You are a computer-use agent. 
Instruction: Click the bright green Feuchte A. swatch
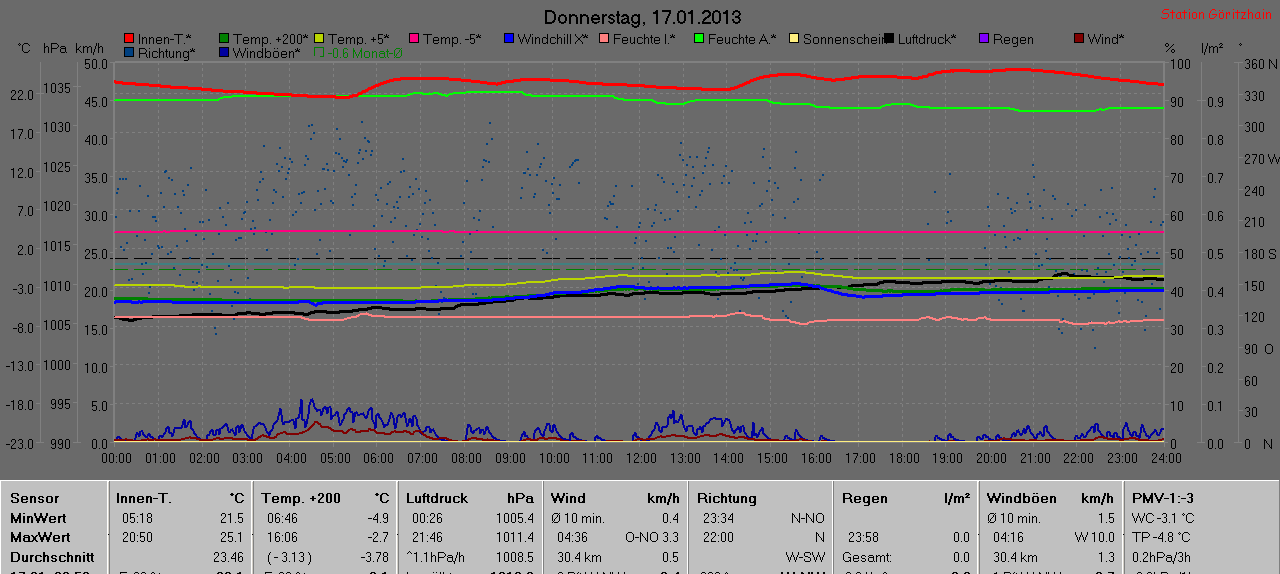click(x=698, y=39)
